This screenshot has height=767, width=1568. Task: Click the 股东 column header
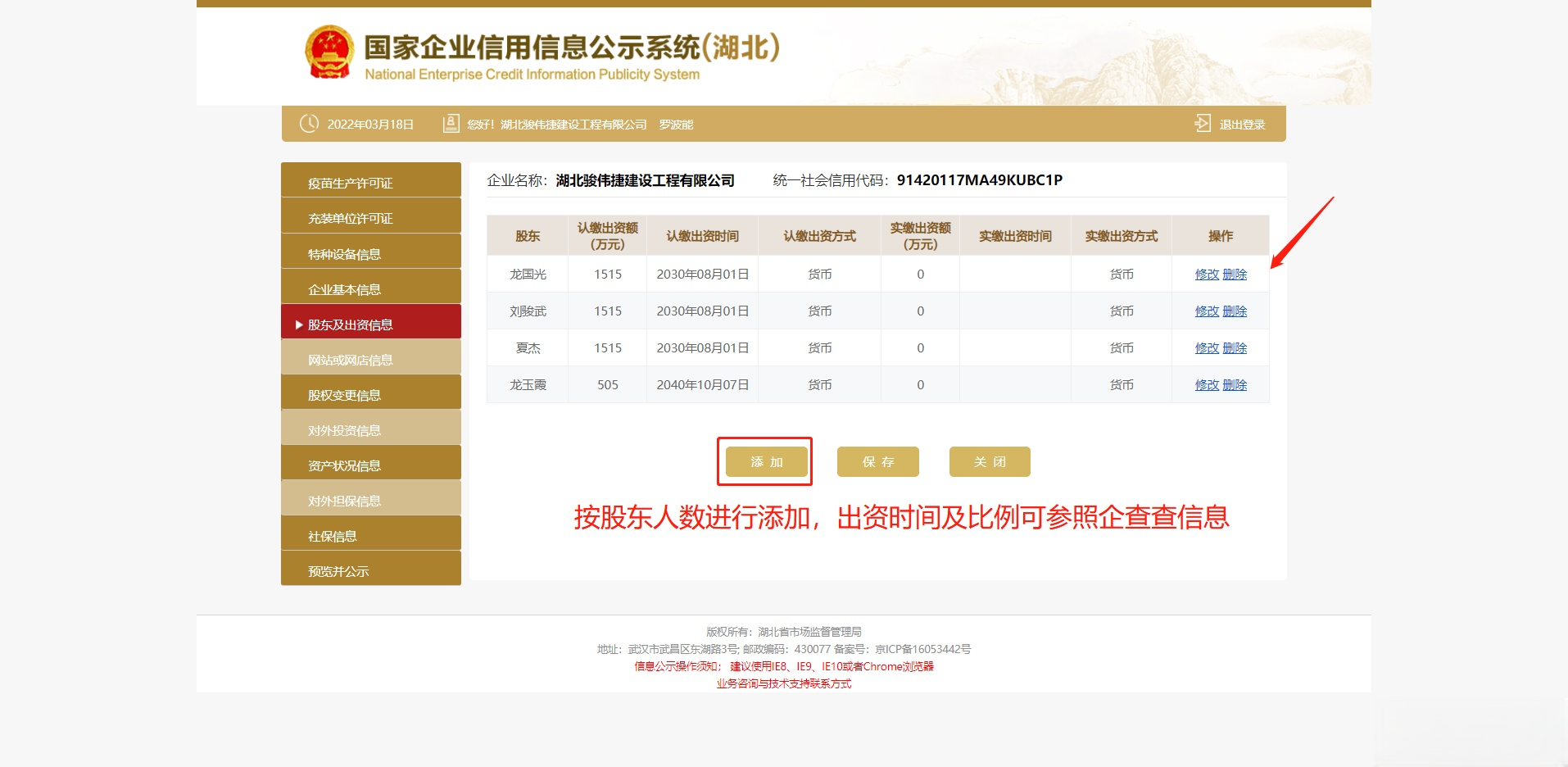pyautogui.click(x=528, y=236)
